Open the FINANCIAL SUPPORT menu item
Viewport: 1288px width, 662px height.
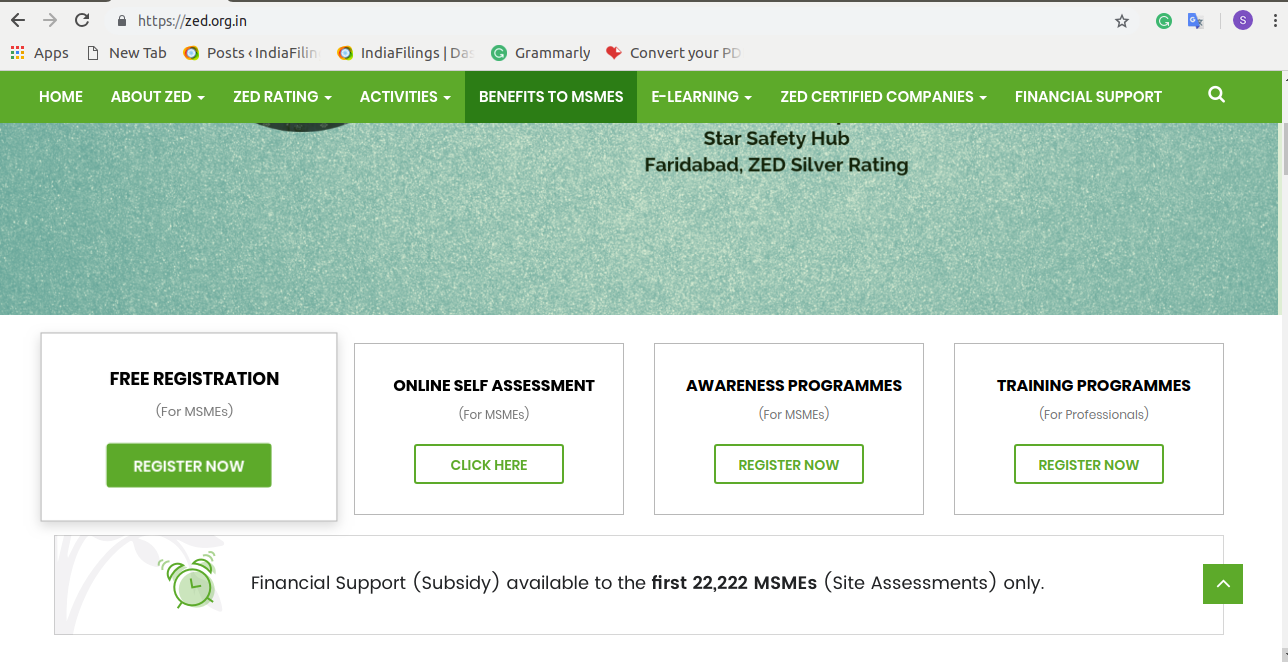point(1088,97)
